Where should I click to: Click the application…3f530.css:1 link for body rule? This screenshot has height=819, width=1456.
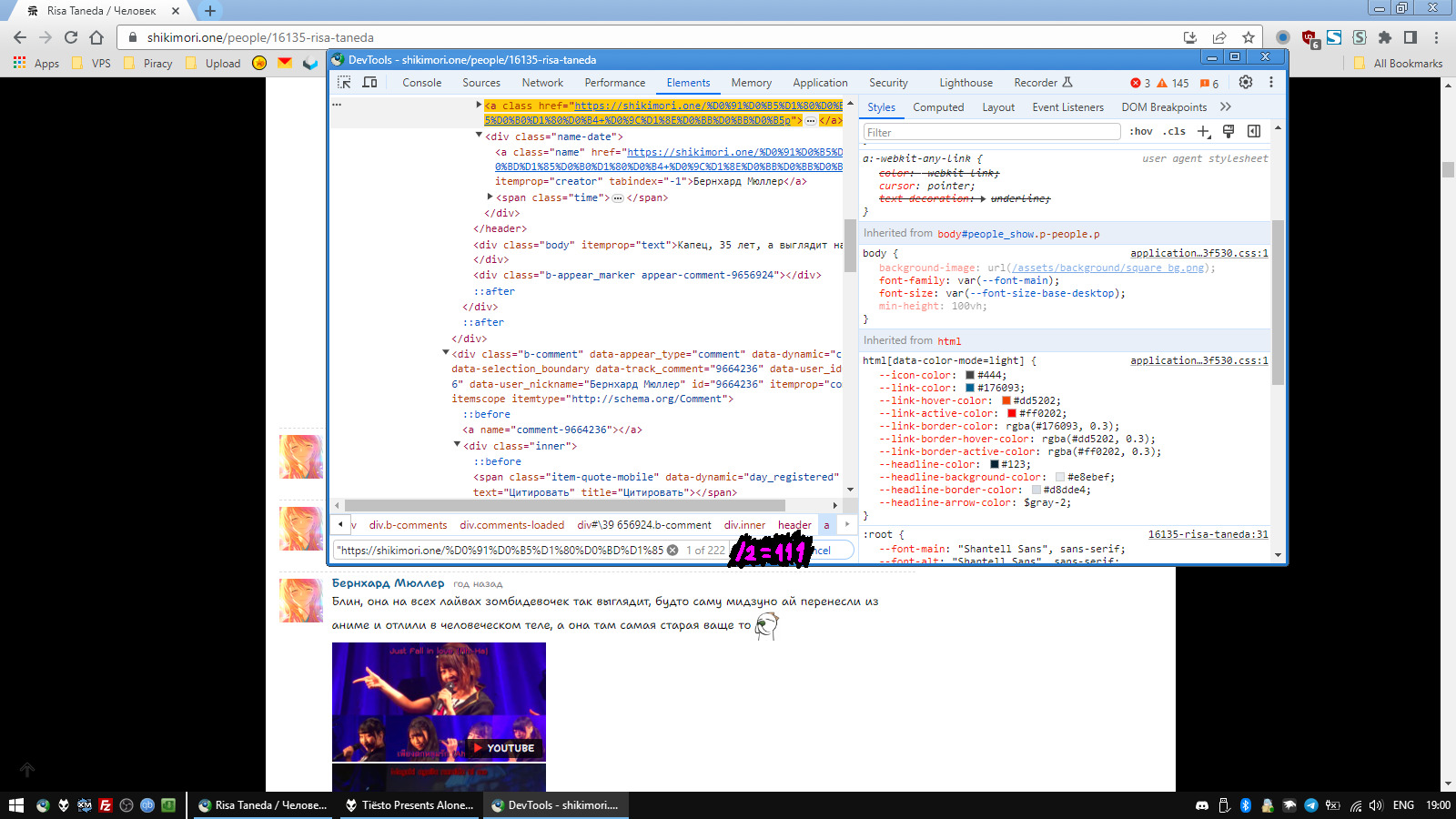tap(1198, 253)
